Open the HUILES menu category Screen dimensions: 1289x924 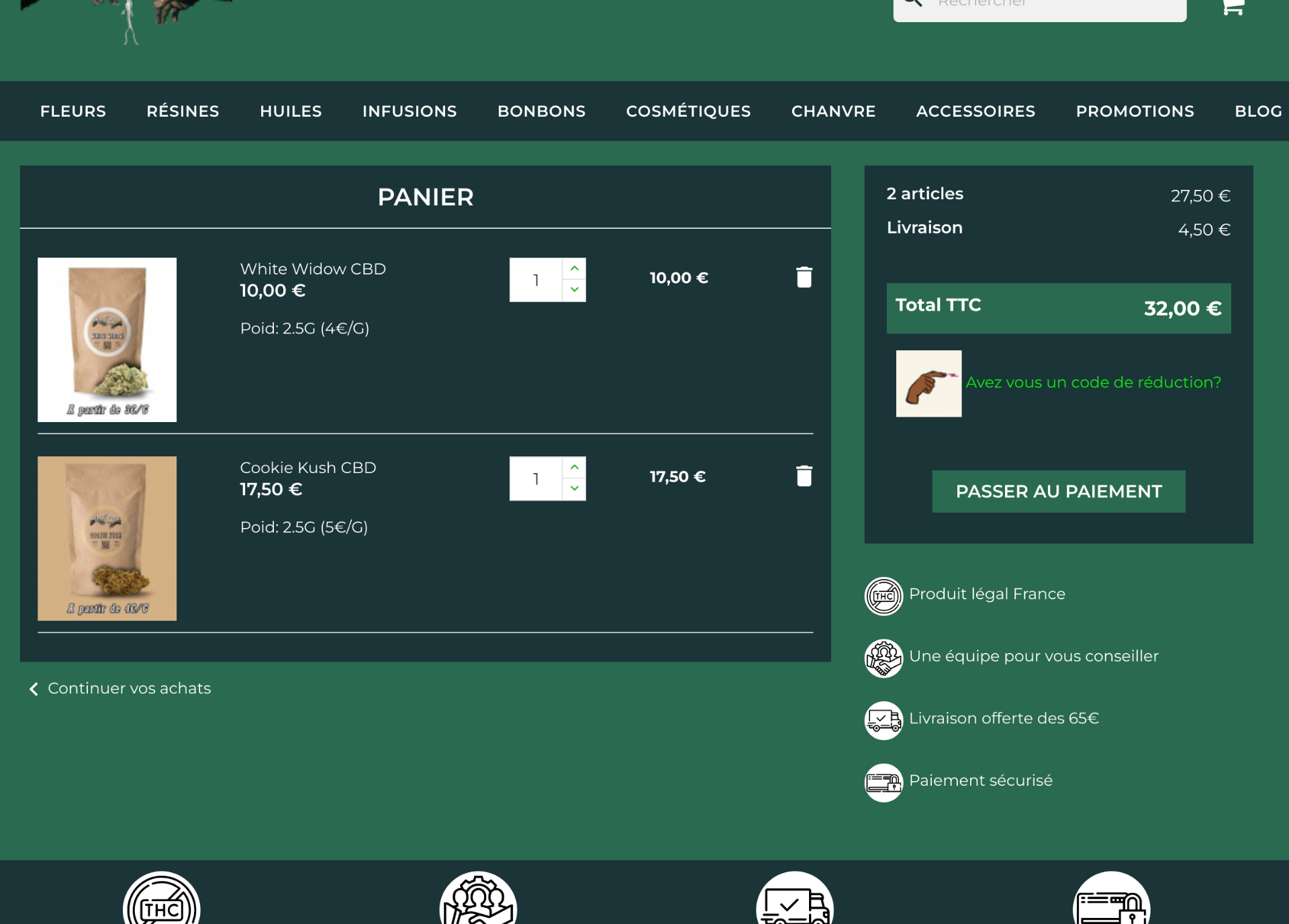coord(291,111)
